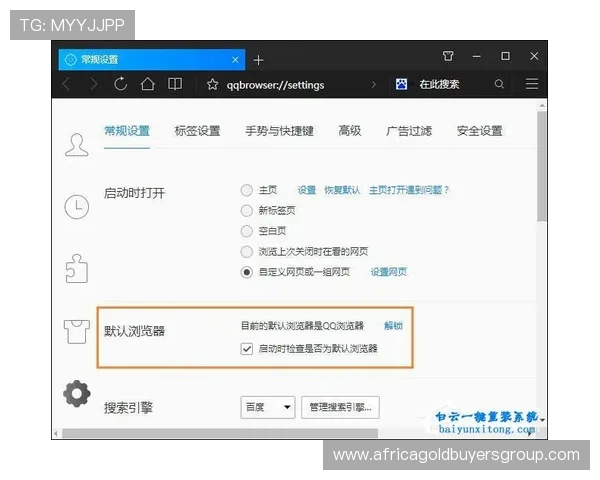
Task: Select 自定义网页或一组网页 radio option
Action: (246, 272)
